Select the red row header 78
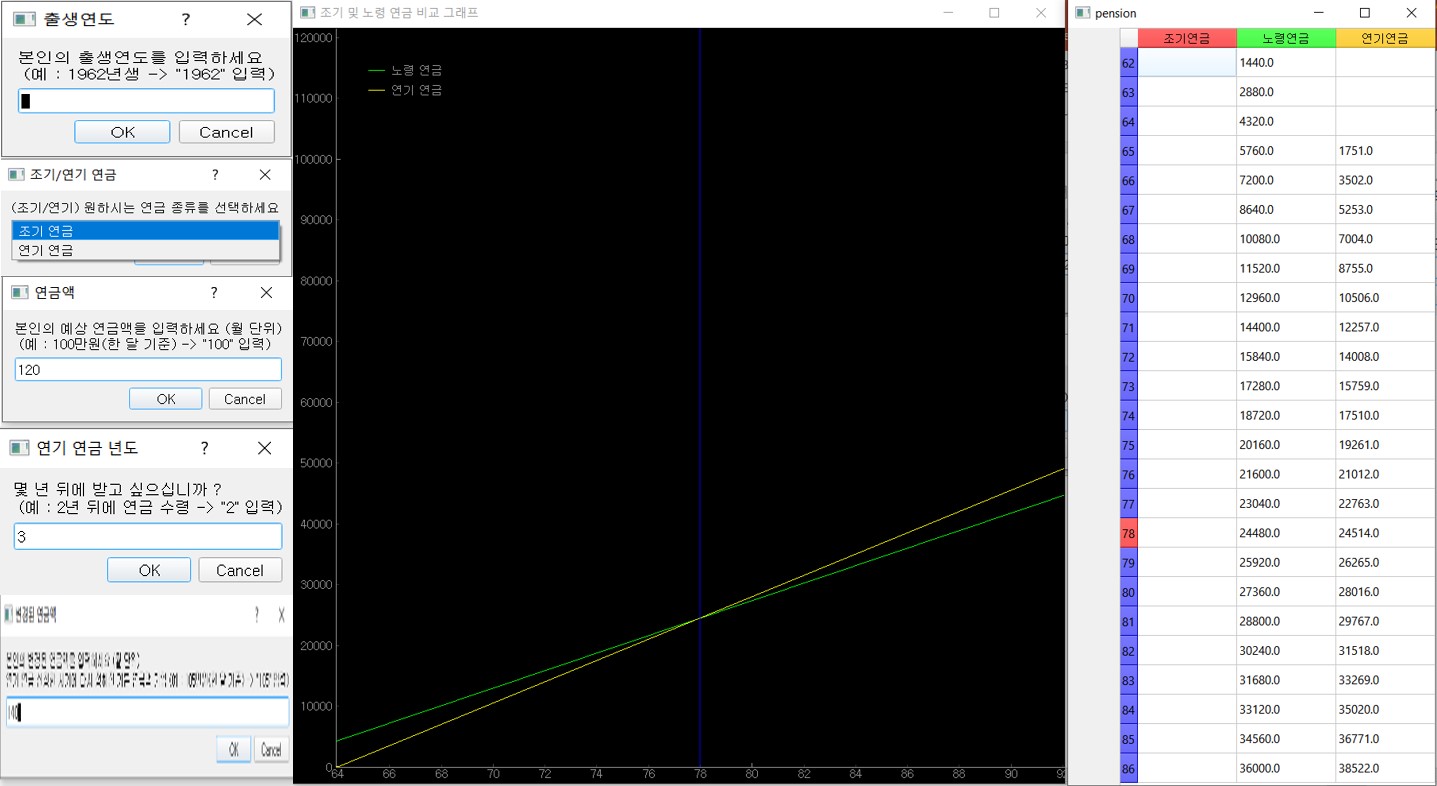The image size is (1437, 786). (1129, 533)
